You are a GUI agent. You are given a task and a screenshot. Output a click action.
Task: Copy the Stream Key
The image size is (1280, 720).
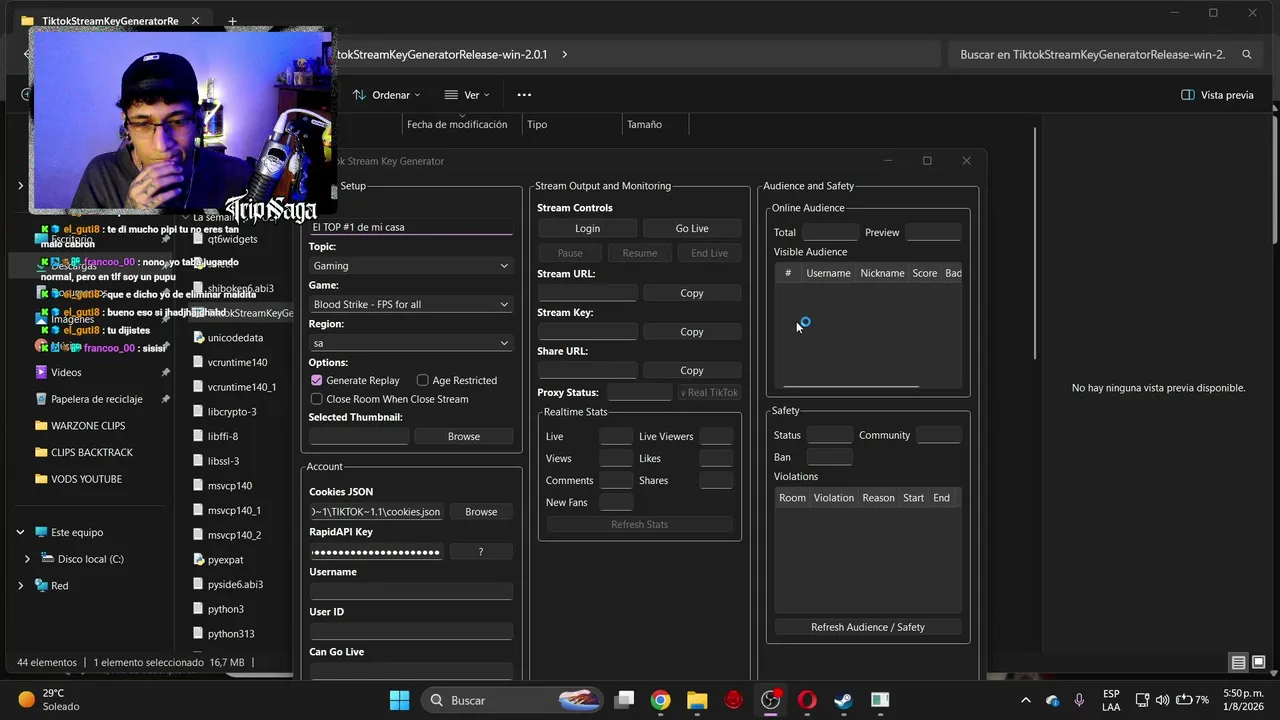click(x=692, y=332)
